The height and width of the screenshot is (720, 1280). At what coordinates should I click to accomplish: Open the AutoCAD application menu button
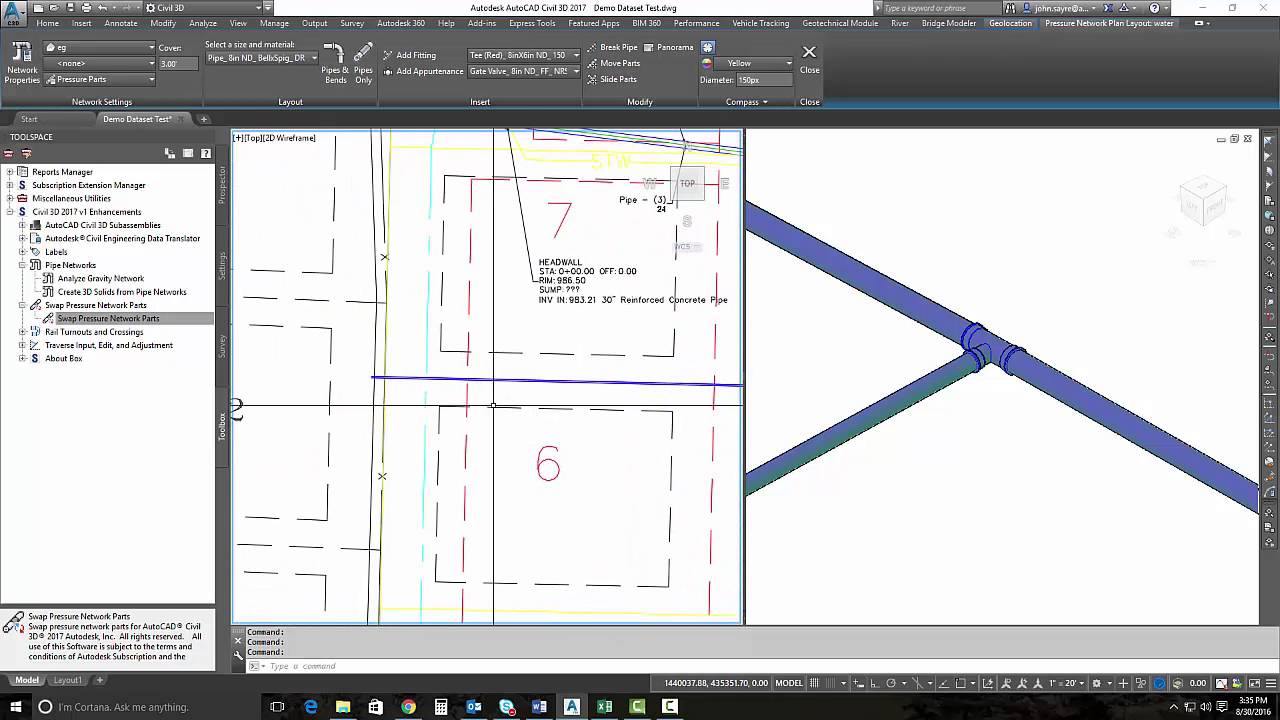pos(14,11)
